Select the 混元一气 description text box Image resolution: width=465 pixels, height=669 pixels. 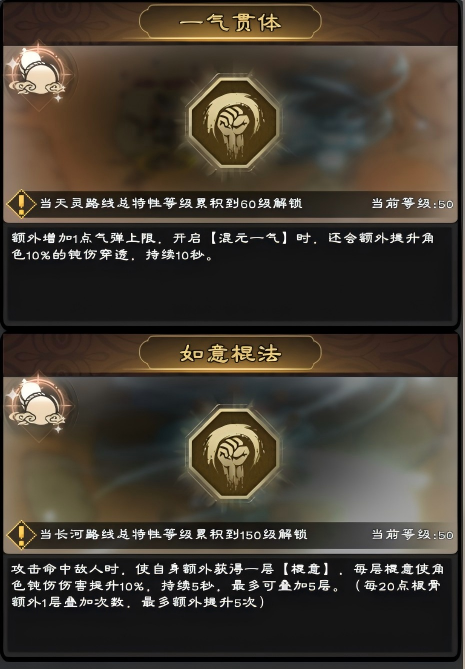click(230, 273)
